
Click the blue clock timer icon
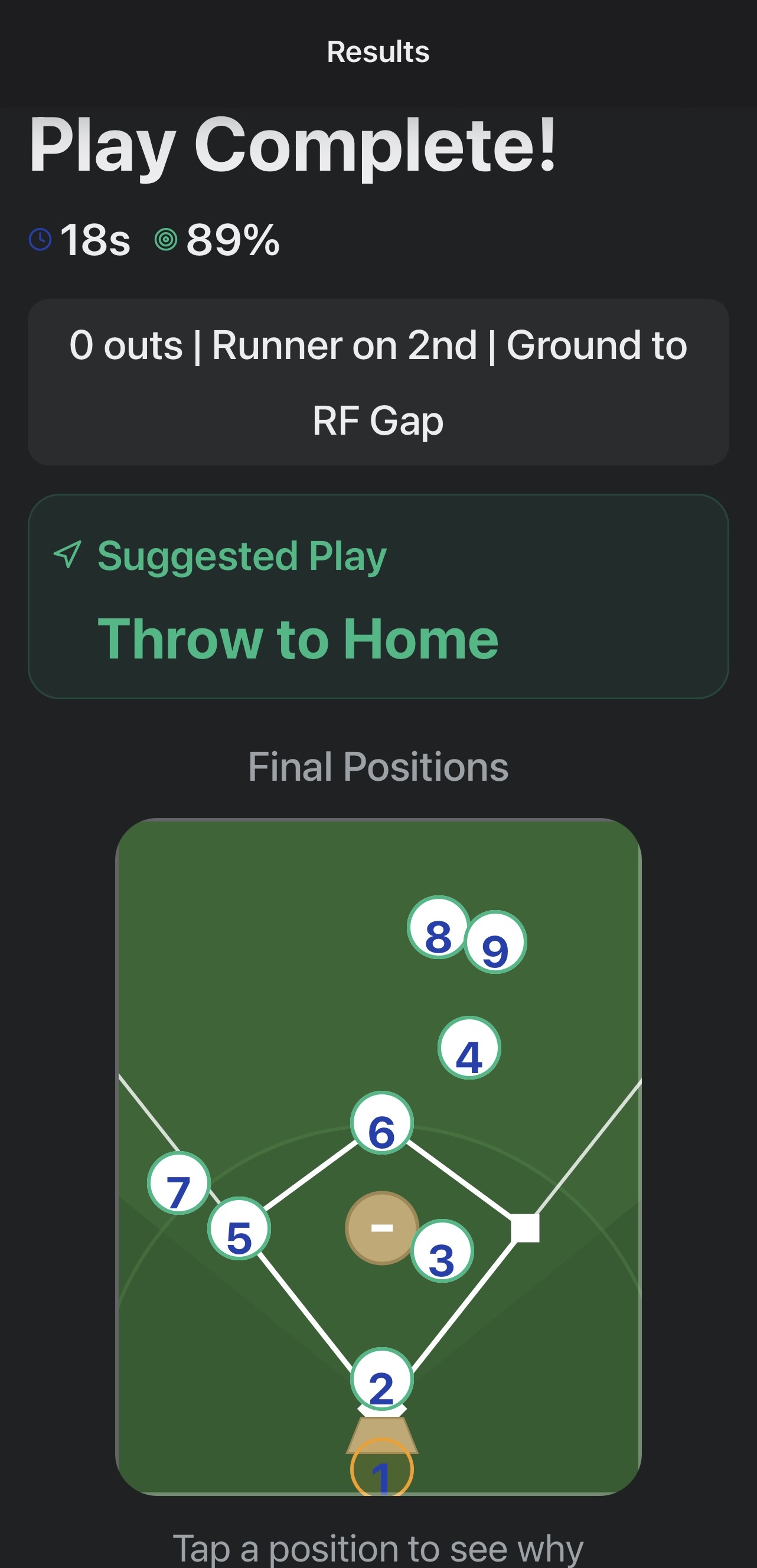41,239
